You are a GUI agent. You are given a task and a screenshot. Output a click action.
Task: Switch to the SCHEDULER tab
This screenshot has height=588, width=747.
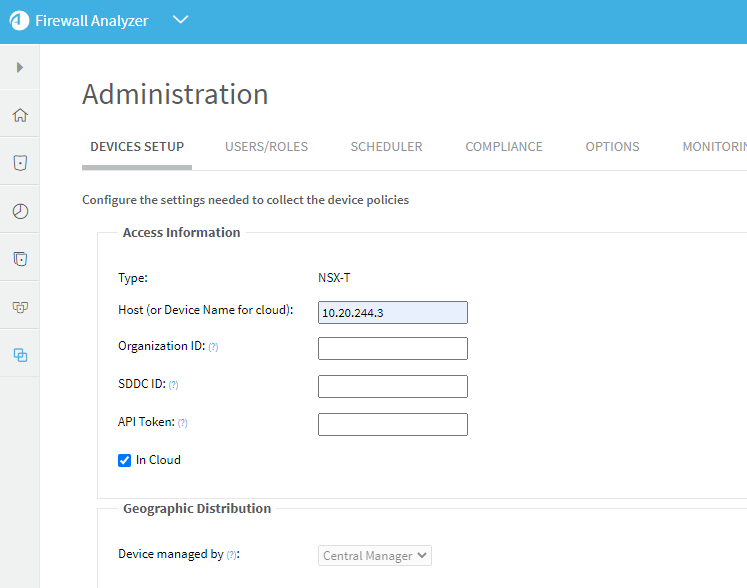(x=386, y=147)
